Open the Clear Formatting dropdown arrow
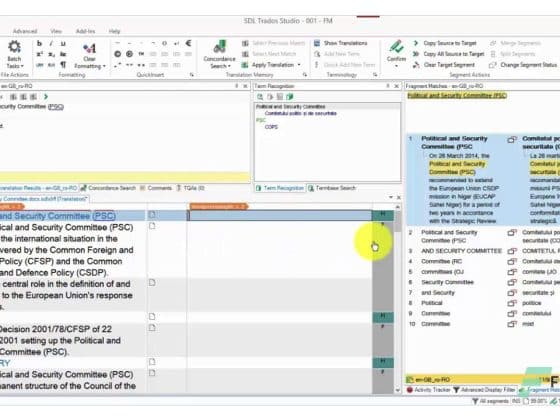 pos(104,66)
